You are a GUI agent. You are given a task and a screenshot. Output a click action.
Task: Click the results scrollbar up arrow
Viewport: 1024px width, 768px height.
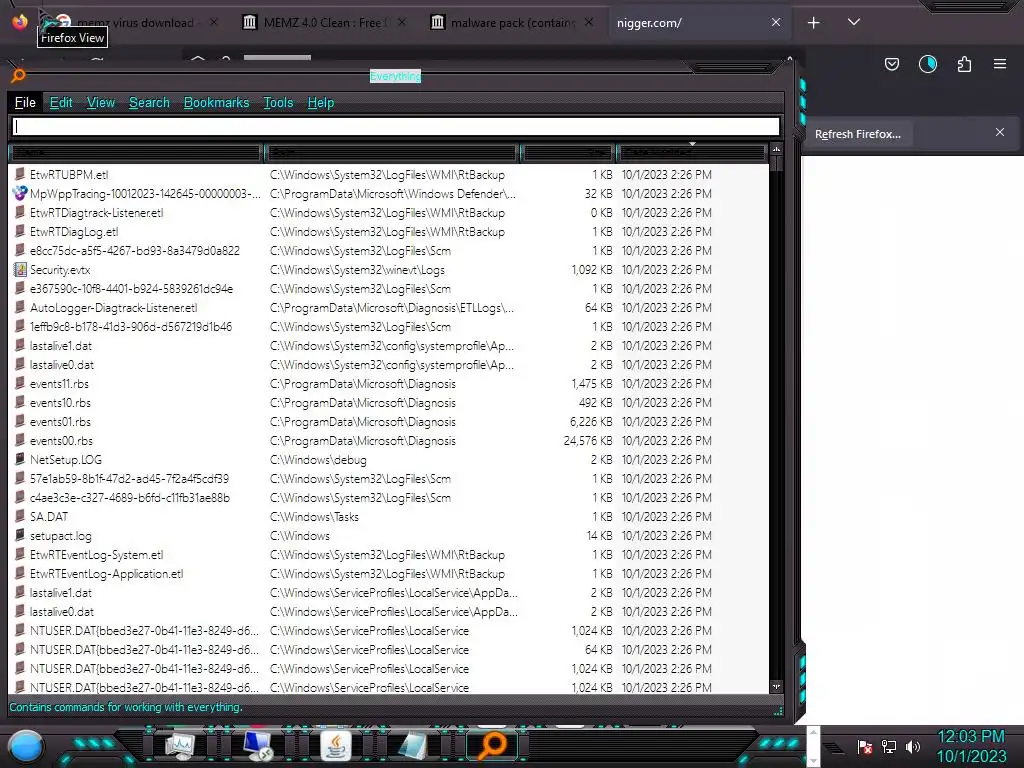pyautogui.click(x=776, y=150)
